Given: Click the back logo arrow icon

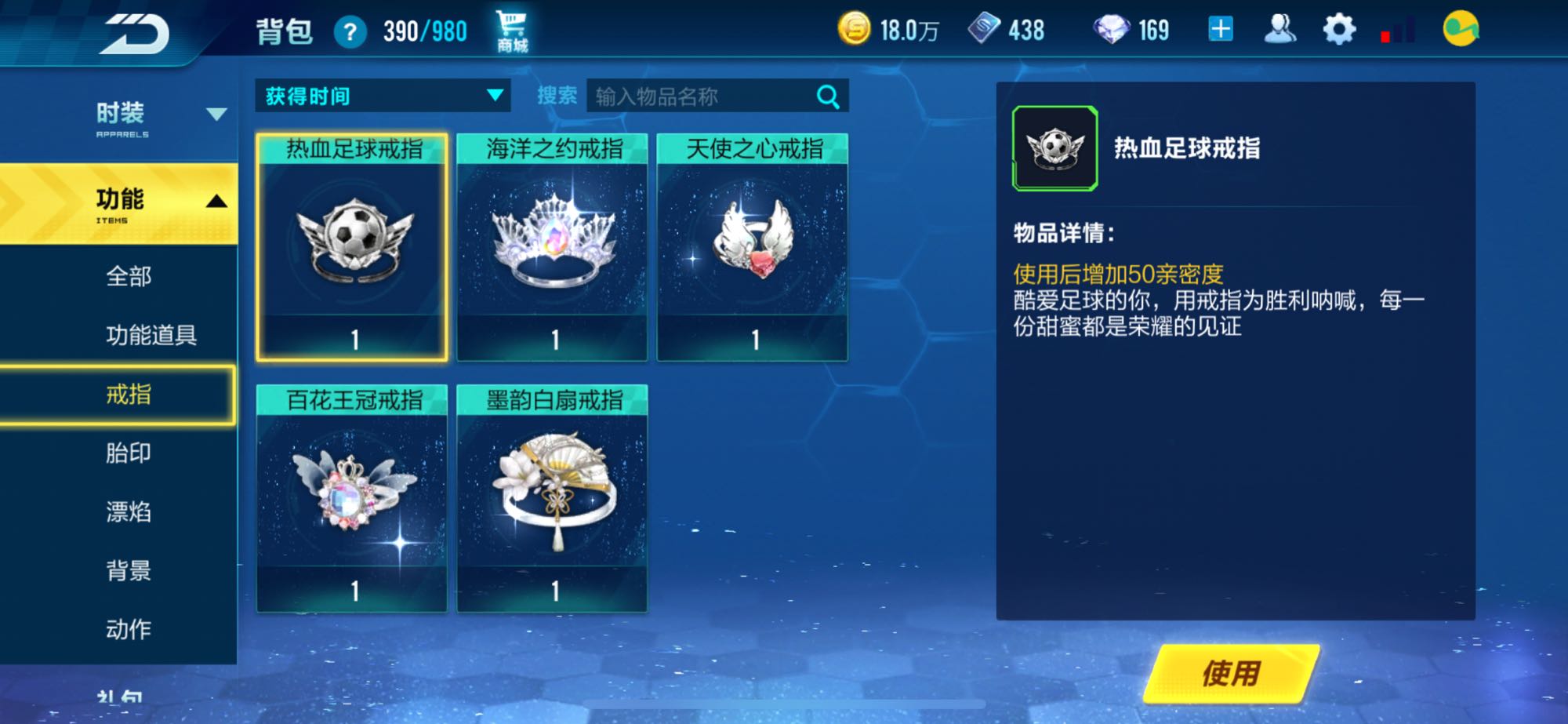Looking at the screenshot, I should 133,34.
